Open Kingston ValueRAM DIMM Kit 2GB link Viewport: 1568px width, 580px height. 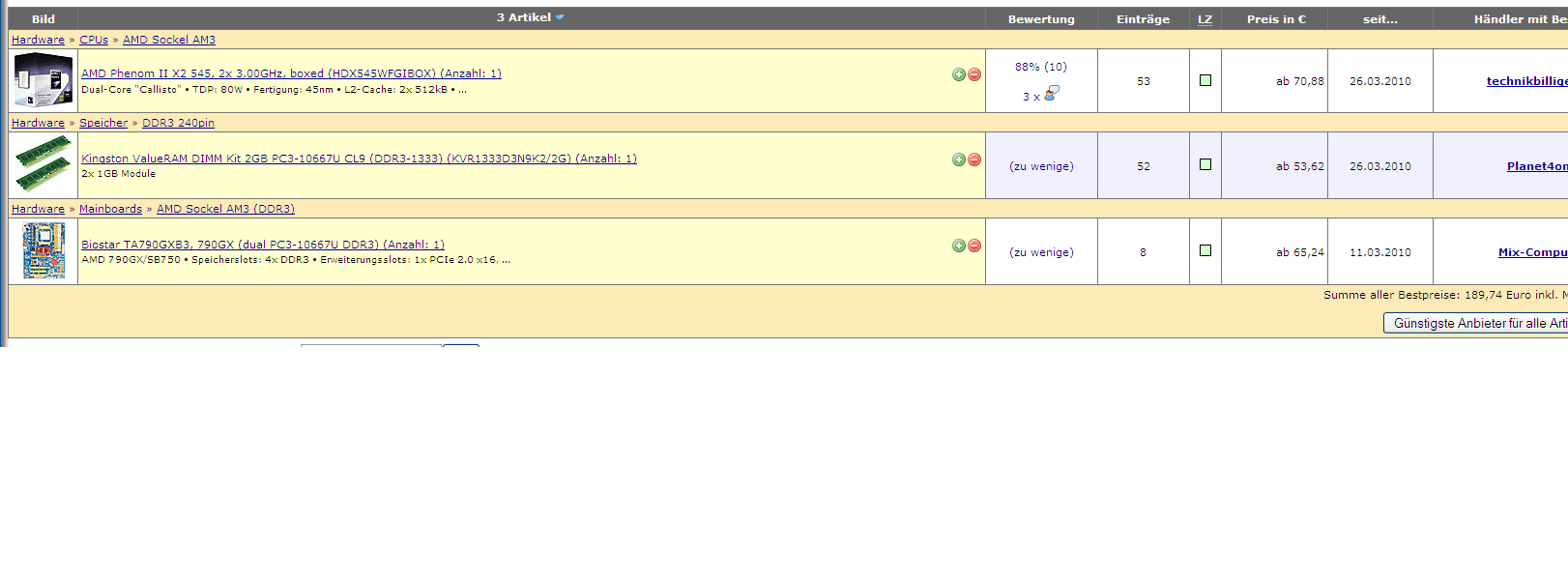coord(359,159)
